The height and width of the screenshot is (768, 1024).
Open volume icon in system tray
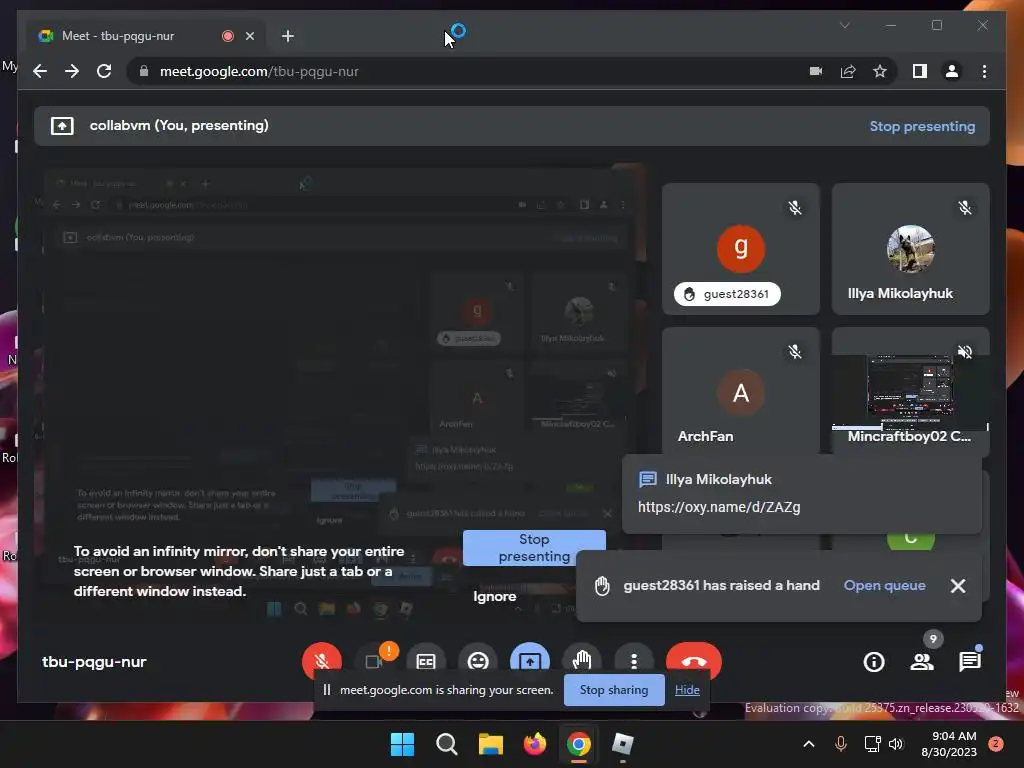click(x=896, y=744)
